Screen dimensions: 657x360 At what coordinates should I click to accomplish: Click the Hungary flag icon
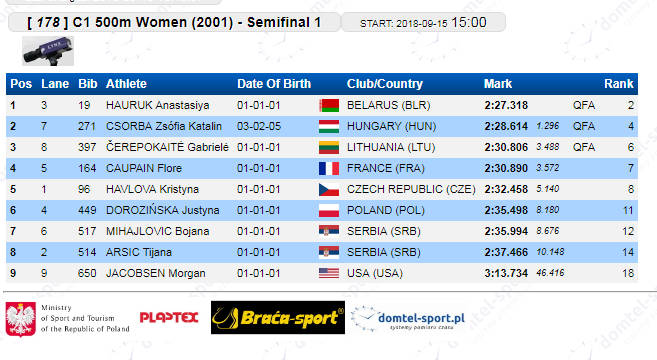[329, 126]
